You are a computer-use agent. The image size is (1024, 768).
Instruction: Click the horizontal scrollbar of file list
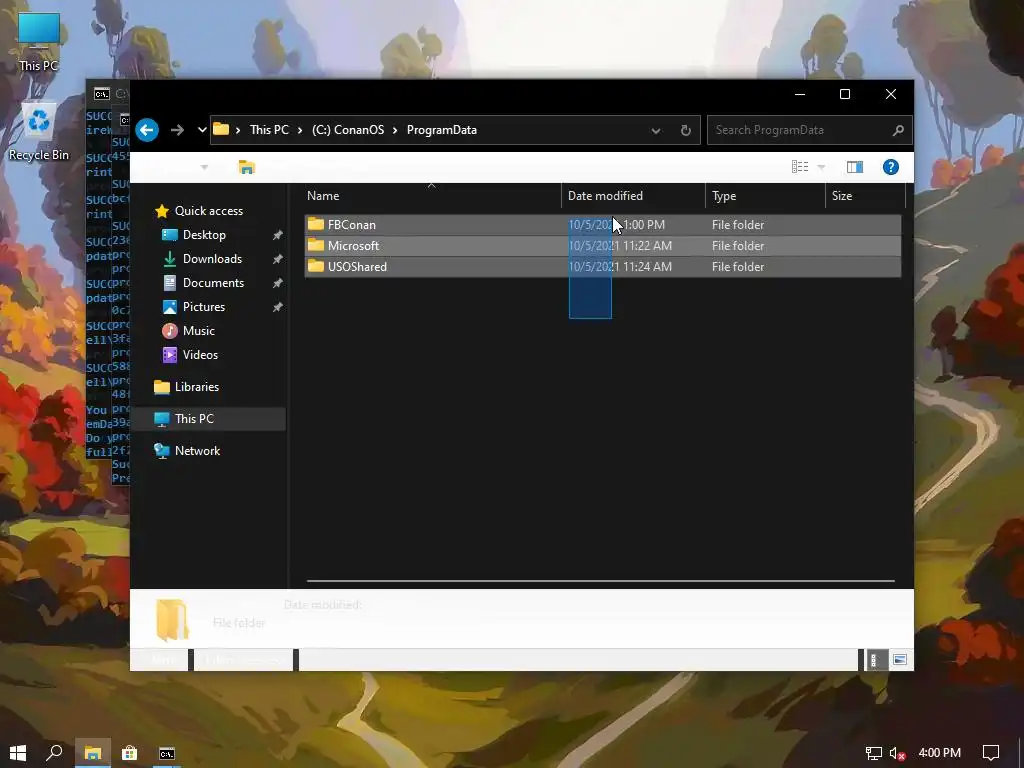[x=601, y=580]
